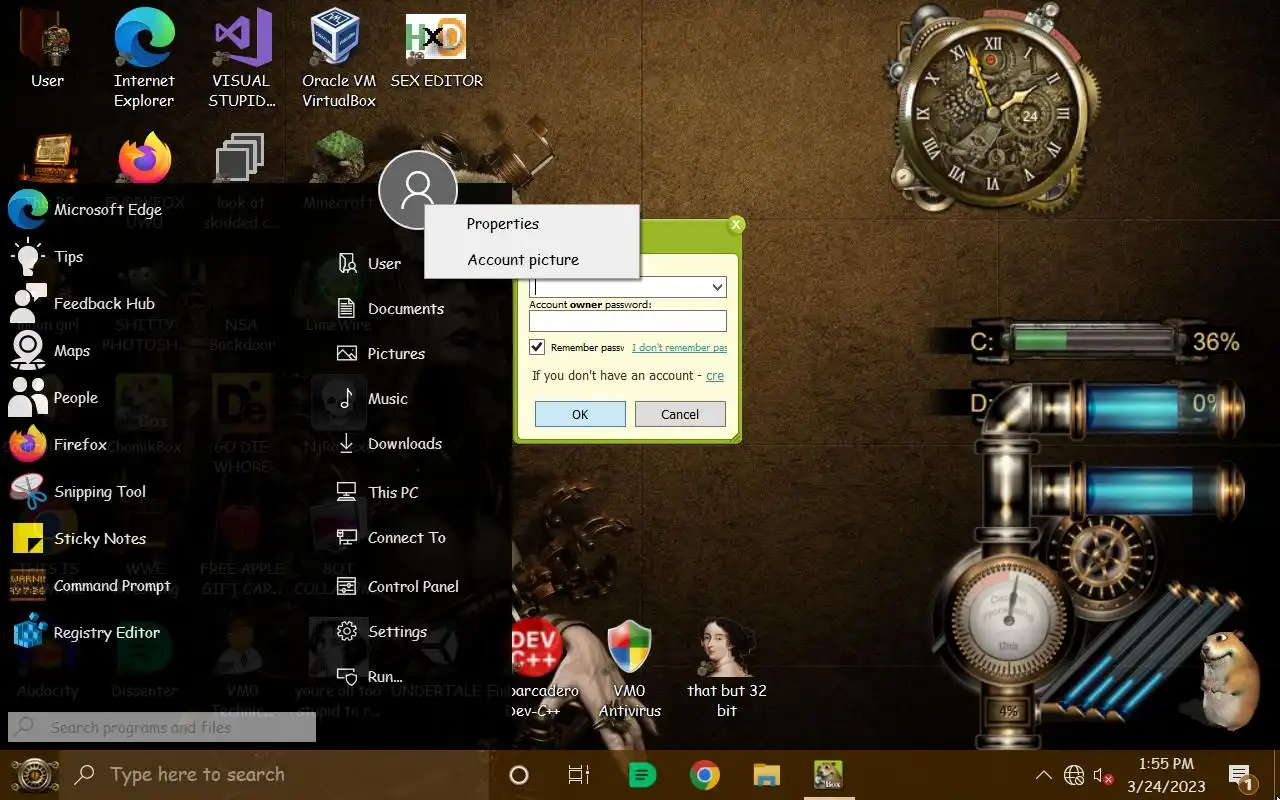Open Control Panel from start menu
Image resolution: width=1280 pixels, height=800 pixels.
[398, 587]
